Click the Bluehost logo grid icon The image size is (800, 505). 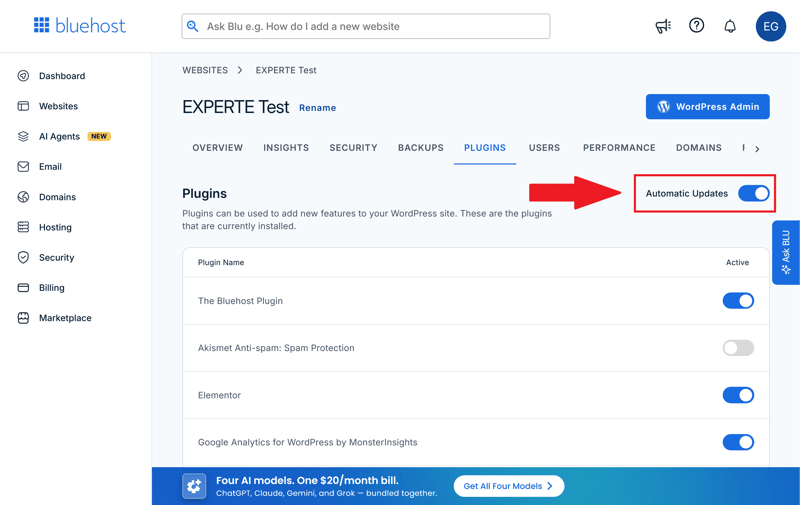pyautogui.click(x=41, y=25)
